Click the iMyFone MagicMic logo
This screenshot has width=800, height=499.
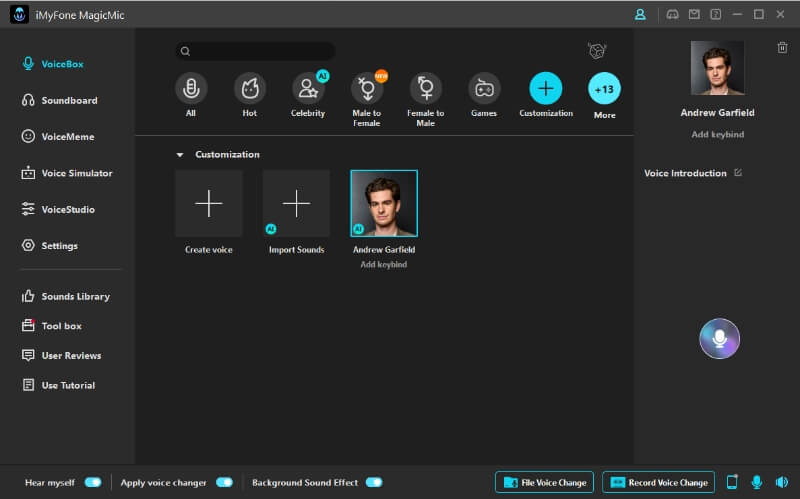tap(19, 14)
